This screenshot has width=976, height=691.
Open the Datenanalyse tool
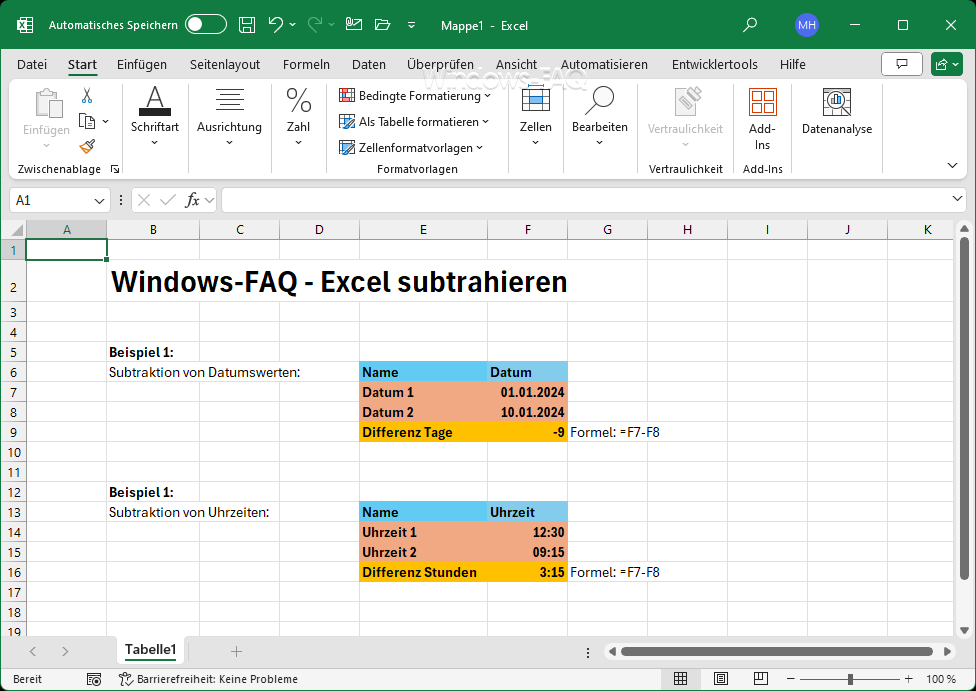pyautogui.click(x=836, y=112)
